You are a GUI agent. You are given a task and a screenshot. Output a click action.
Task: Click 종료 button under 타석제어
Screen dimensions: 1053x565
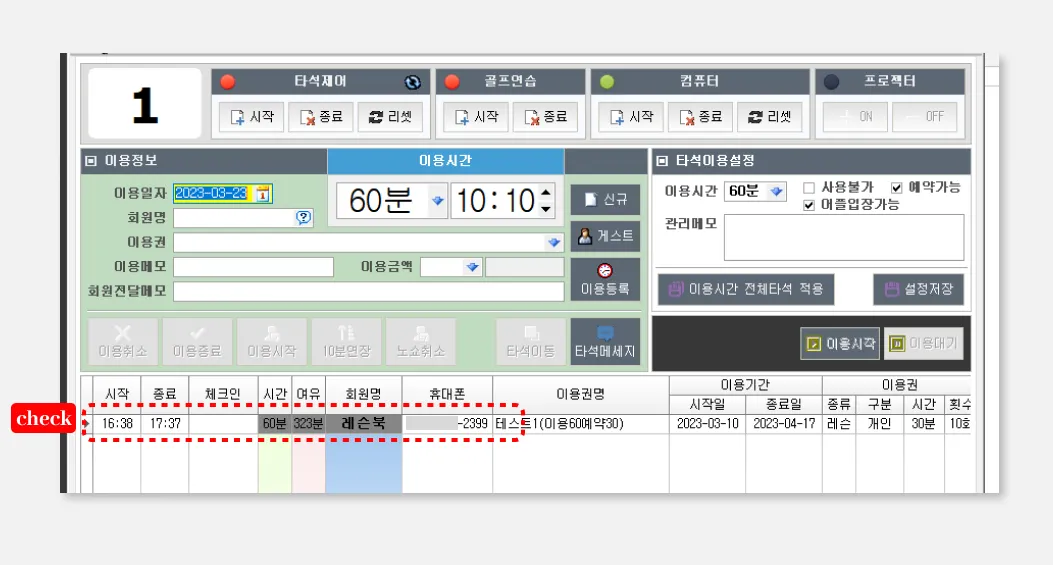pos(321,117)
